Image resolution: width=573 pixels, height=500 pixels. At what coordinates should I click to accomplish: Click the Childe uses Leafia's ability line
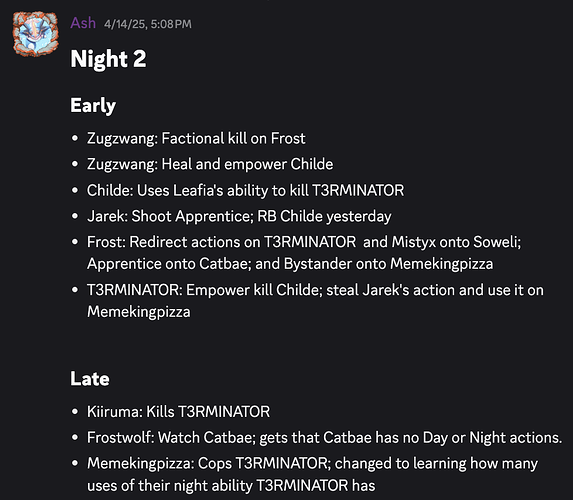[246, 190]
